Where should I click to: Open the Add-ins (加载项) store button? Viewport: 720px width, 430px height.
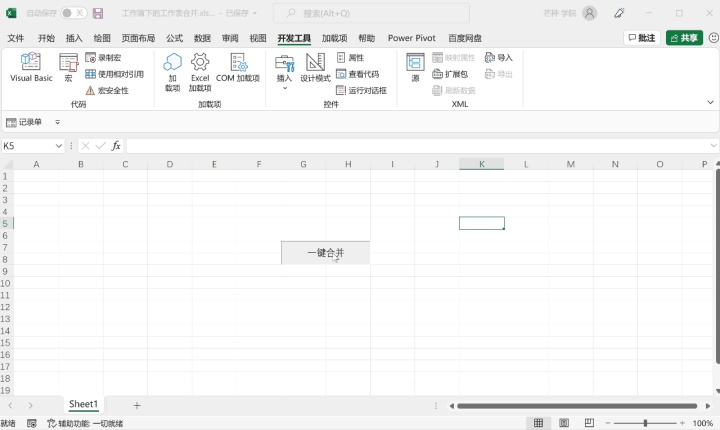[173, 72]
